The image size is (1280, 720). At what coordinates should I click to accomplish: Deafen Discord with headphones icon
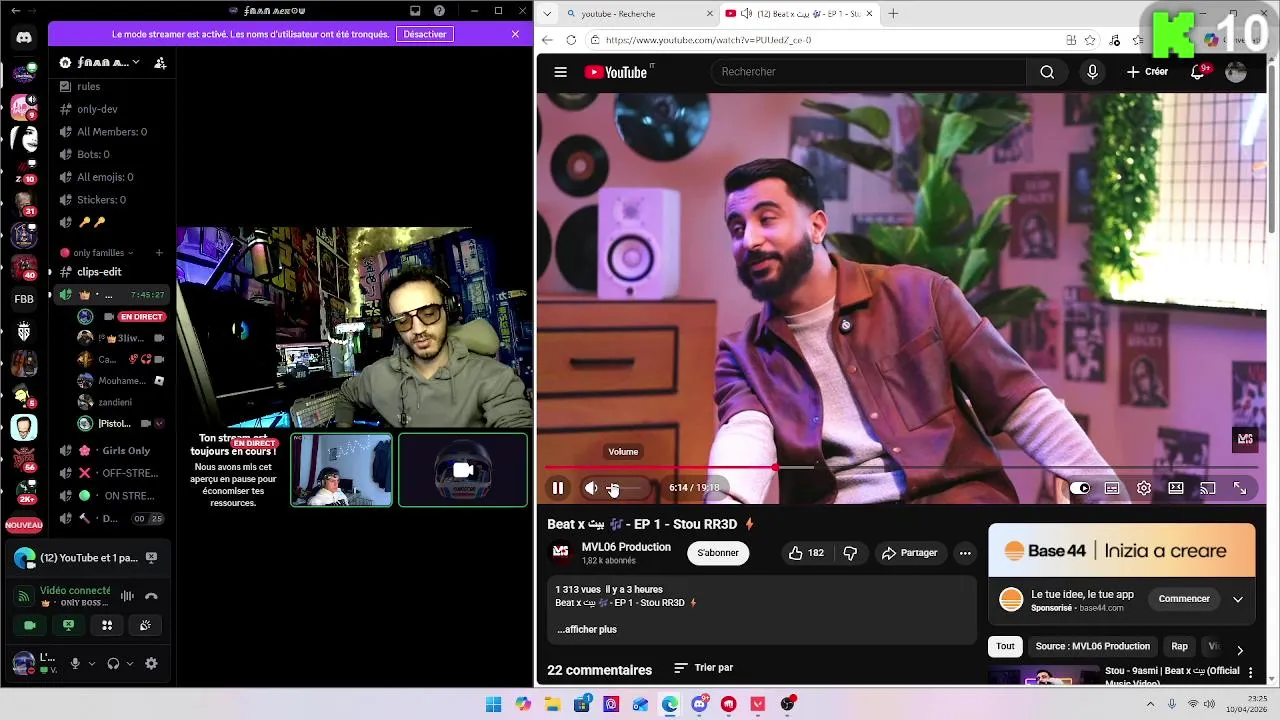point(113,663)
